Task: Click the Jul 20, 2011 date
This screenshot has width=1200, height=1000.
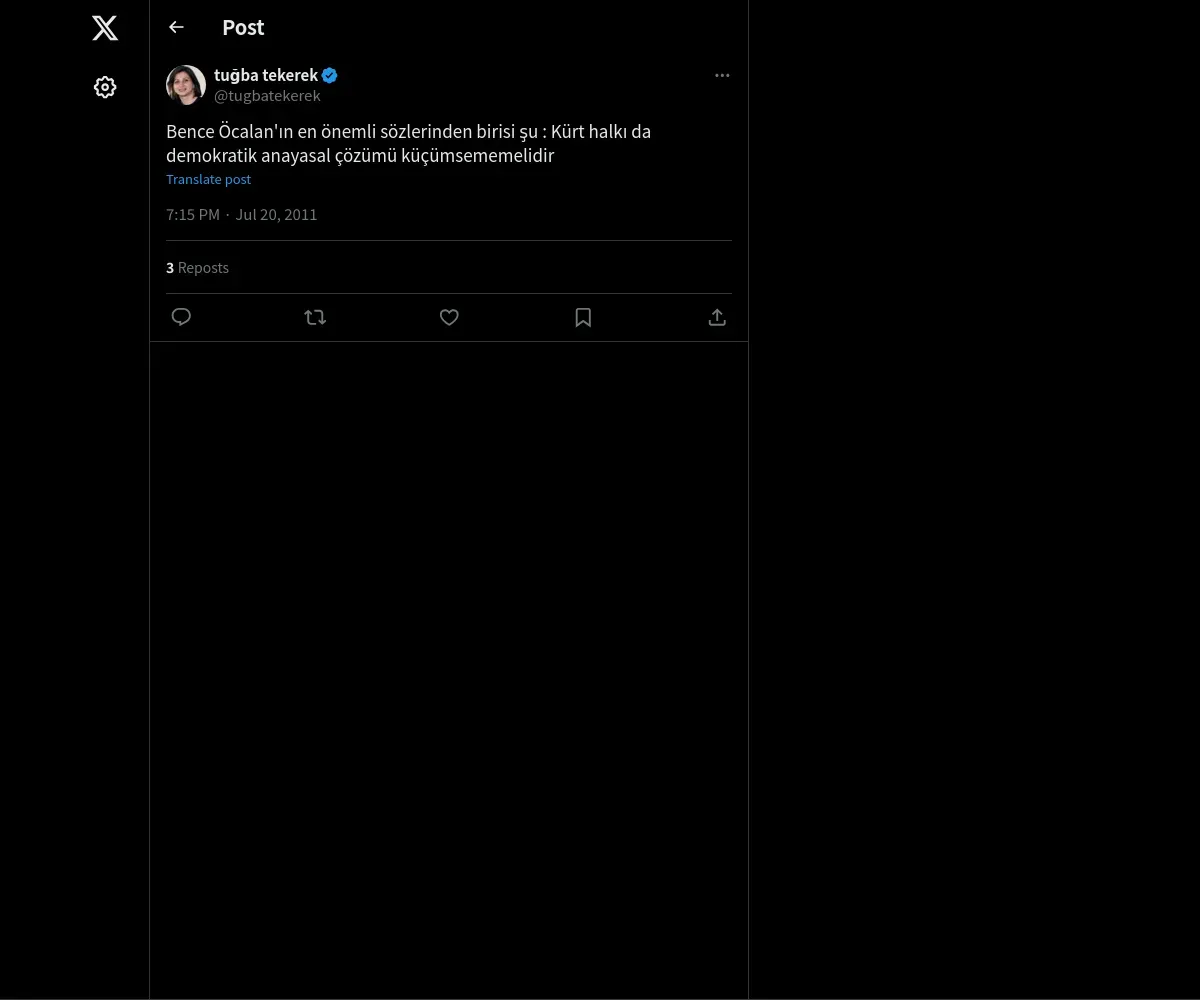Action: [x=276, y=215]
